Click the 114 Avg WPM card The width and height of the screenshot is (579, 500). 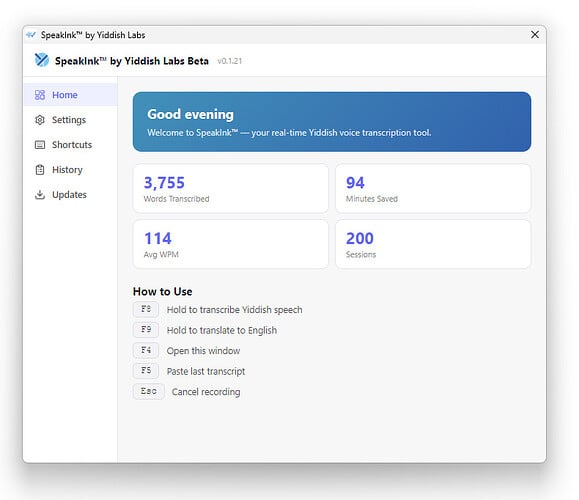pyautogui.click(x=230, y=244)
